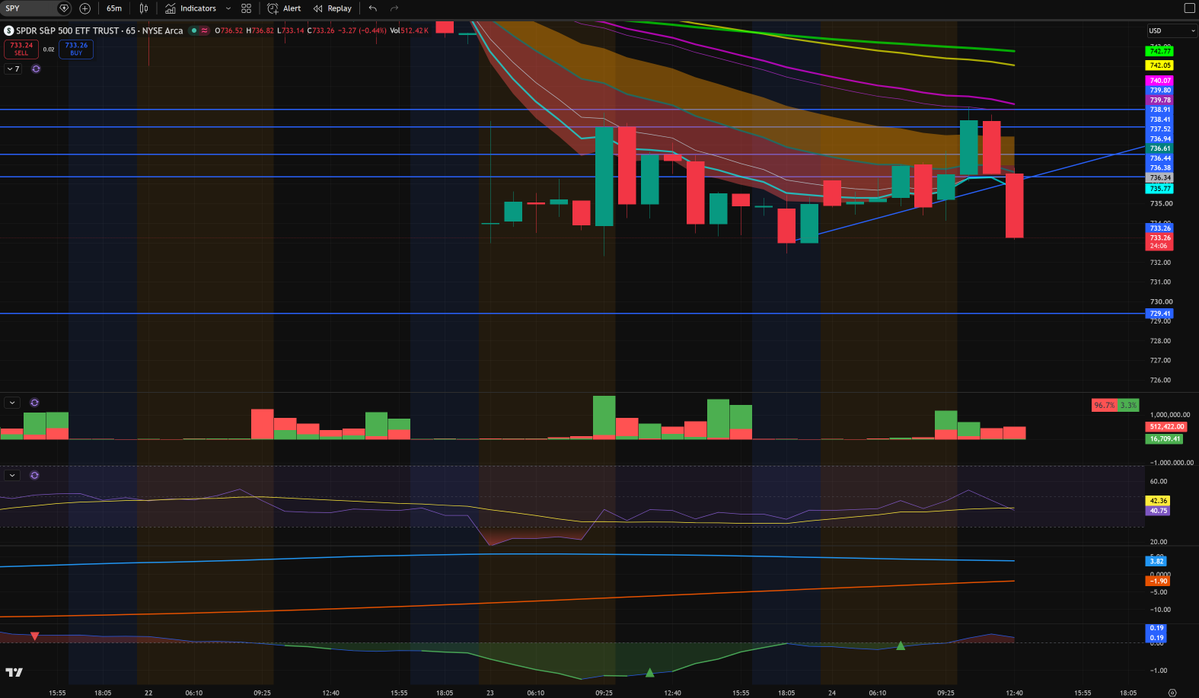Screen dimensions: 1199x698
Task: Click the undo arrow in toolbar
Action: pyautogui.click(x=372, y=8)
